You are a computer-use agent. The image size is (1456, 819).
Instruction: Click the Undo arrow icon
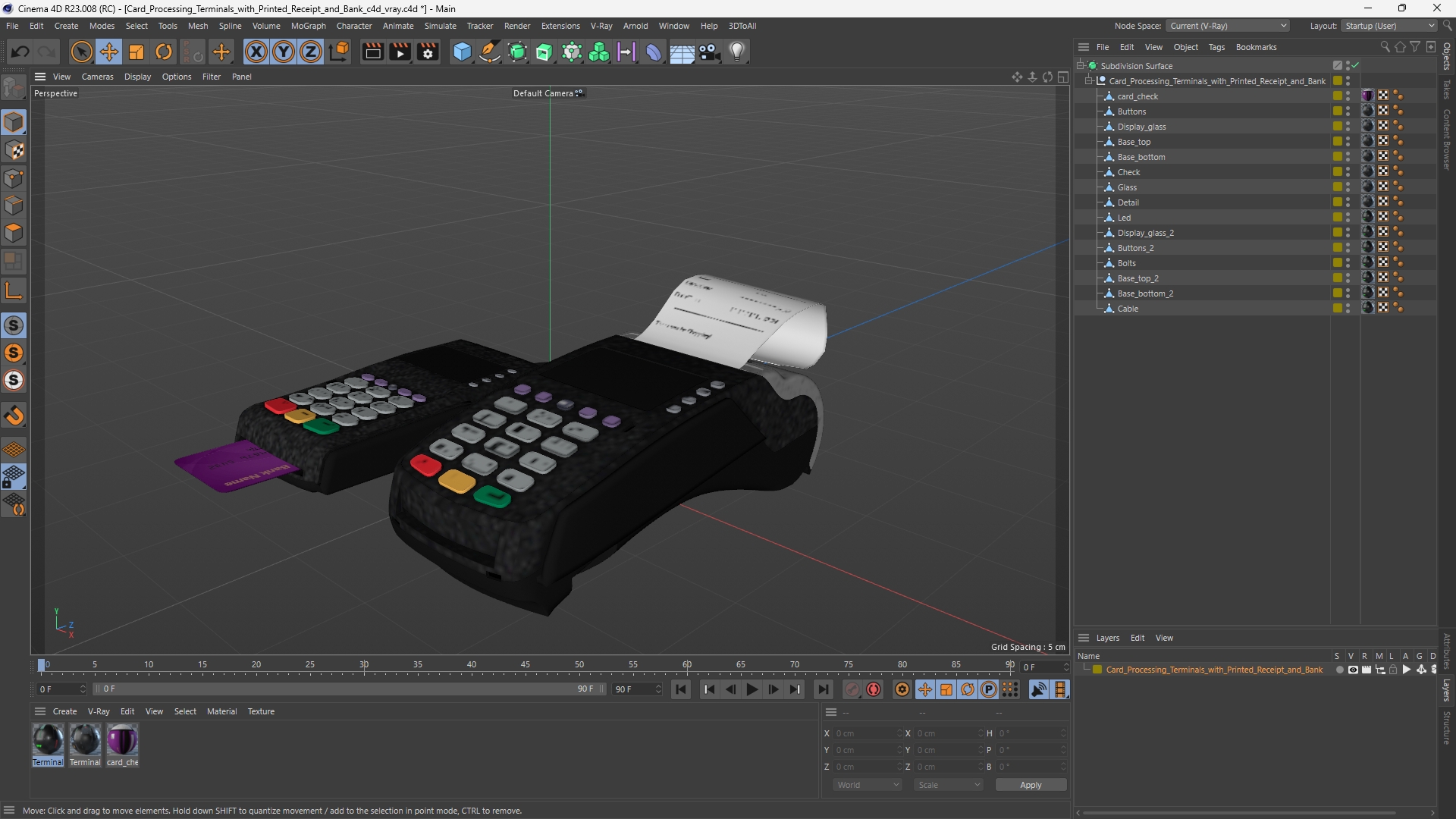(x=20, y=52)
